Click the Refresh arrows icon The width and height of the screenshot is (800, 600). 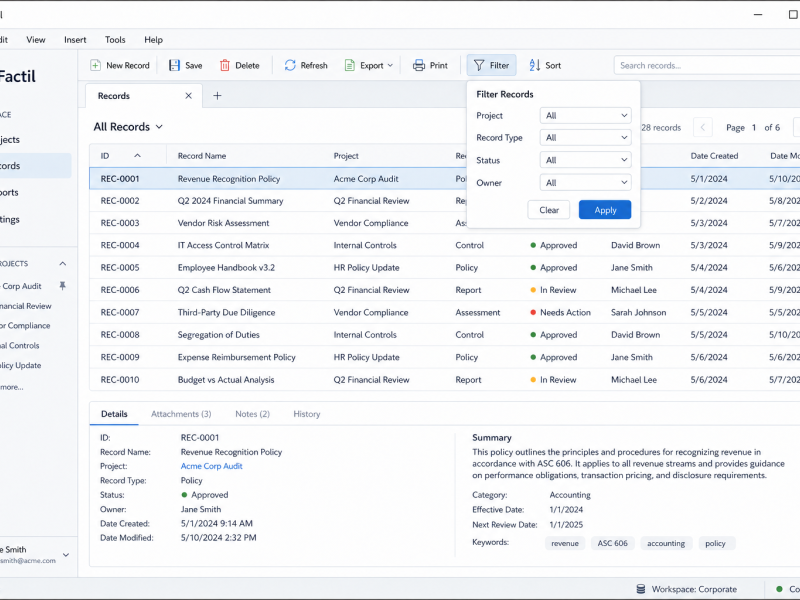290,65
